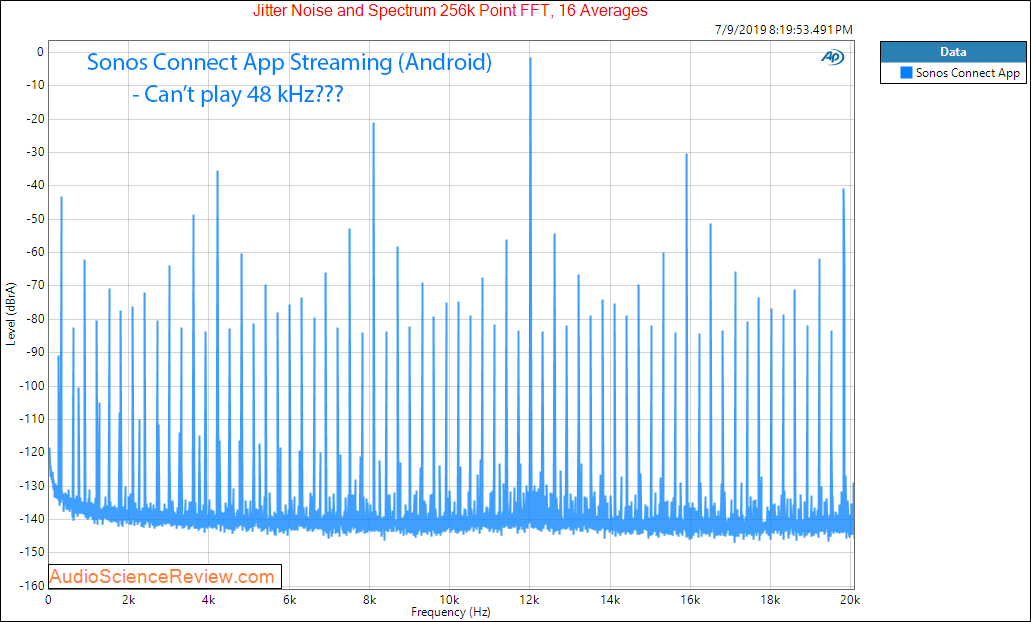
Task: Click the '6k' Frequency axis tick label
Action: [289, 600]
